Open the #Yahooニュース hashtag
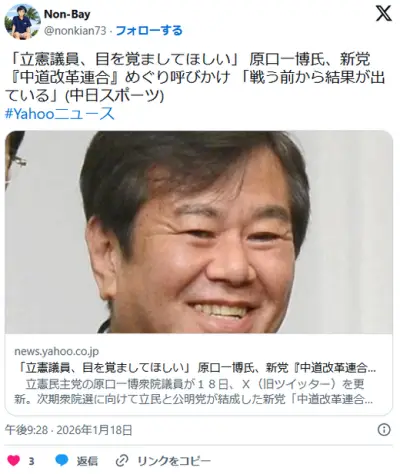Screen dimensions: 400x474 [x=60, y=114]
